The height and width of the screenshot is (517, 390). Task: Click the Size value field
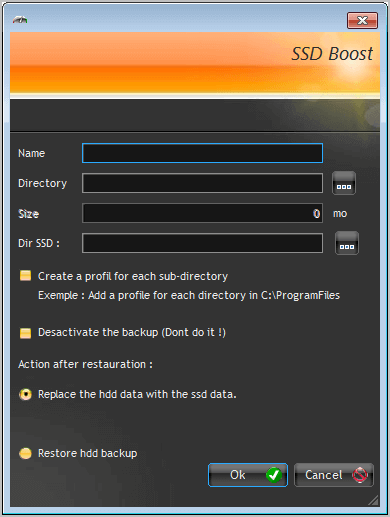202,213
